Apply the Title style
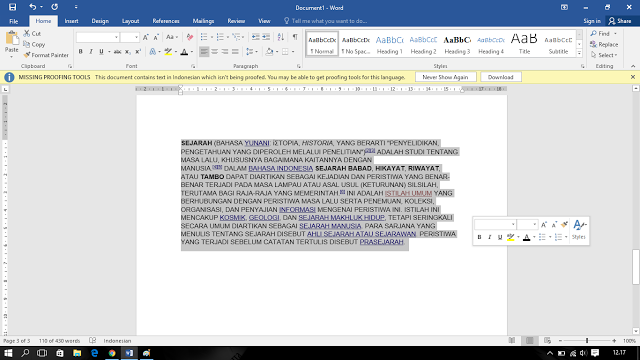This screenshot has width=640, height=360. click(524, 44)
